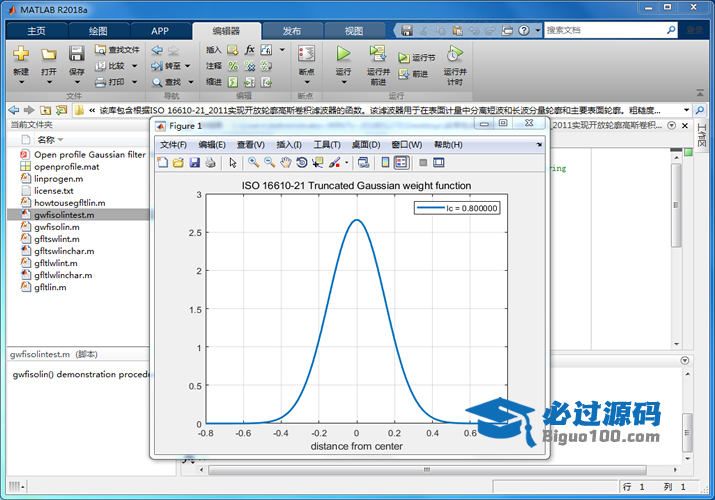Click the 打印 print icon
This screenshot has height=500, width=715.
pyautogui.click(x=100, y=82)
